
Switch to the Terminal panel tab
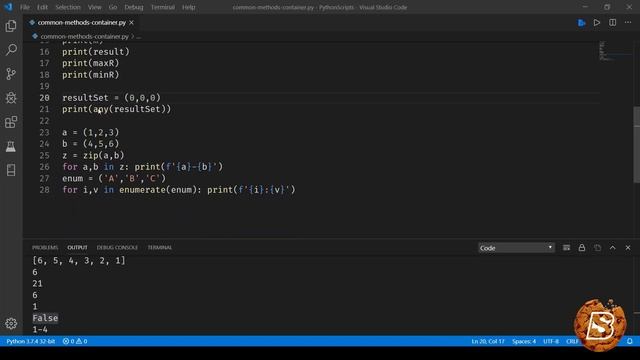(x=160, y=248)
